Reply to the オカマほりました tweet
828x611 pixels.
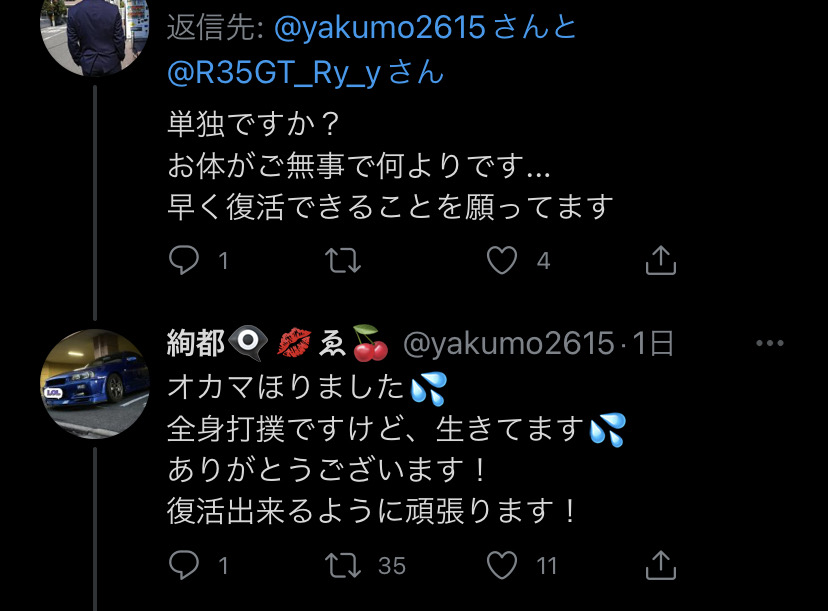pos(184,565)
